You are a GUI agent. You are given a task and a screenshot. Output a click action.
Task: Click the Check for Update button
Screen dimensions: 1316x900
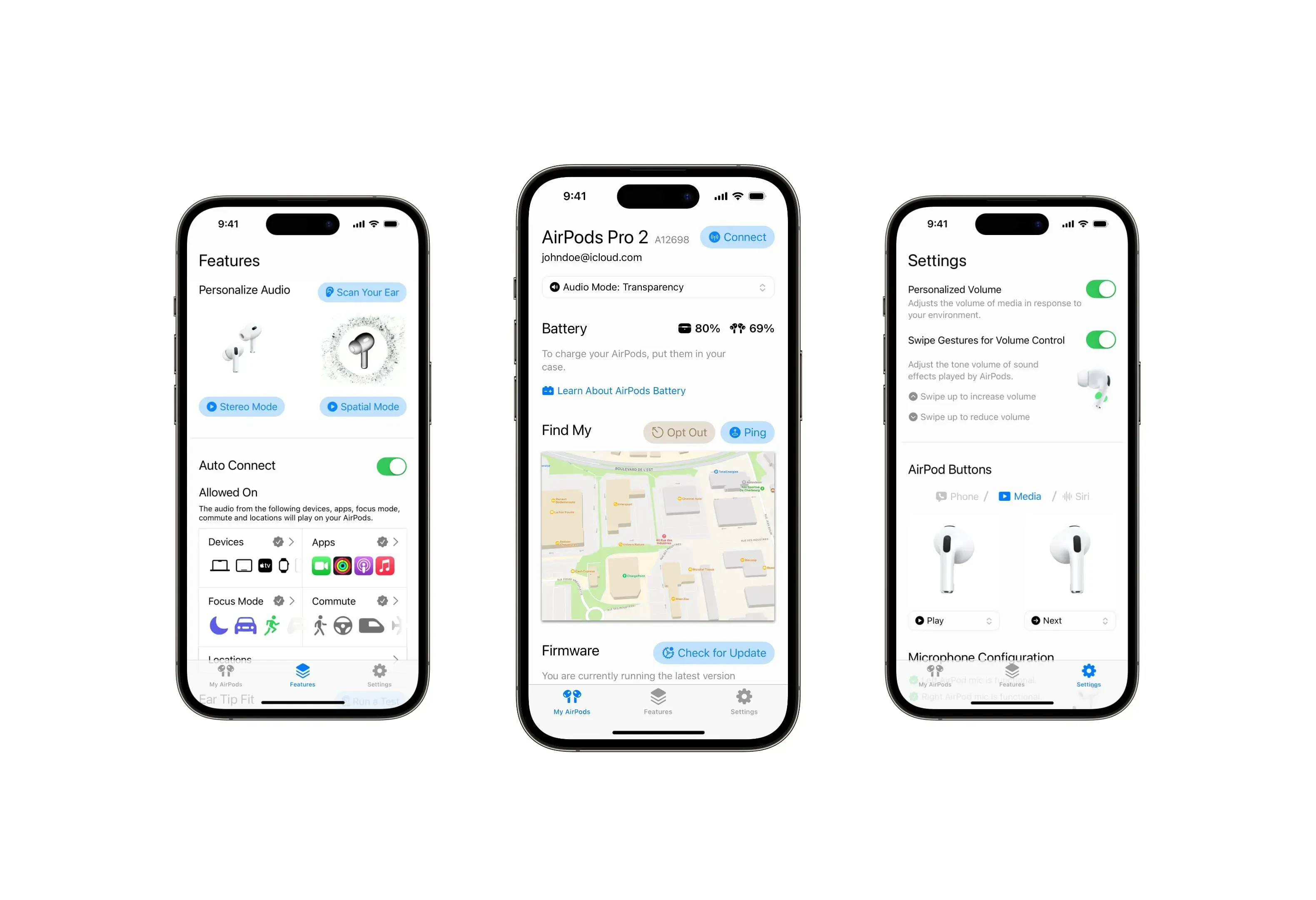pos(714,653)
